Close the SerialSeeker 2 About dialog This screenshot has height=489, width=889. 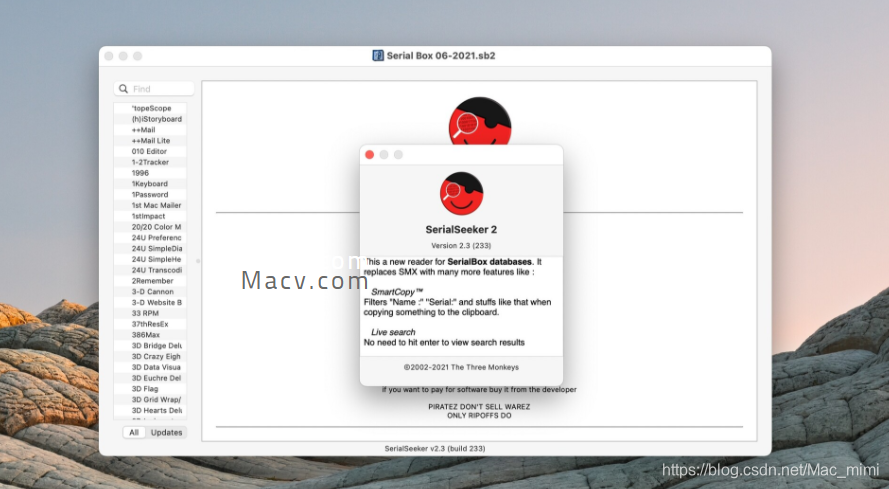click(x=370, y=155)
